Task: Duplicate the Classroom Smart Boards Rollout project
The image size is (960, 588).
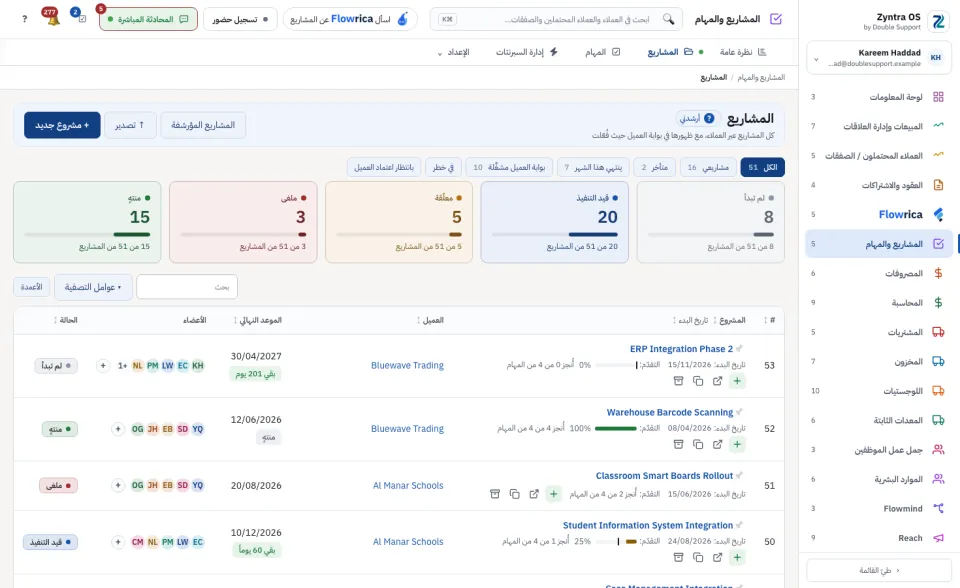Action: (514, 494)
